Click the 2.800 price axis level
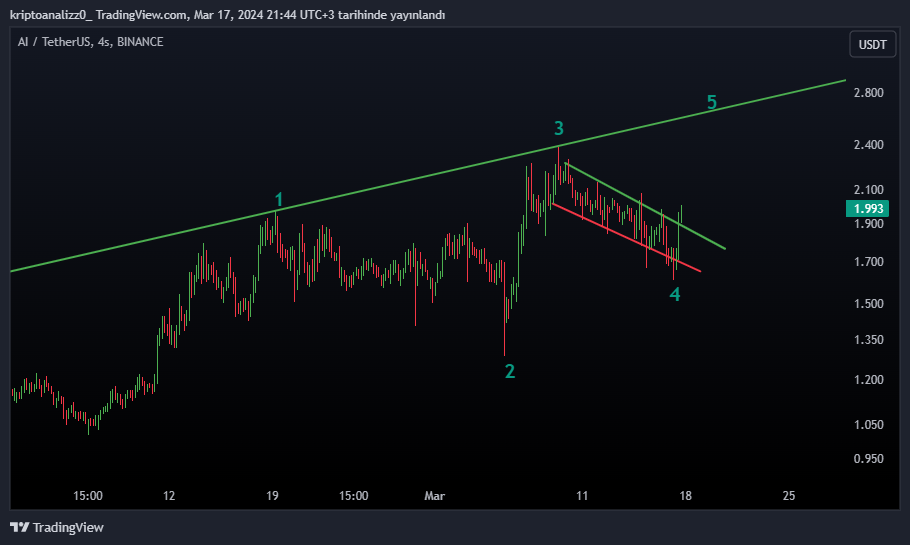 868,93
